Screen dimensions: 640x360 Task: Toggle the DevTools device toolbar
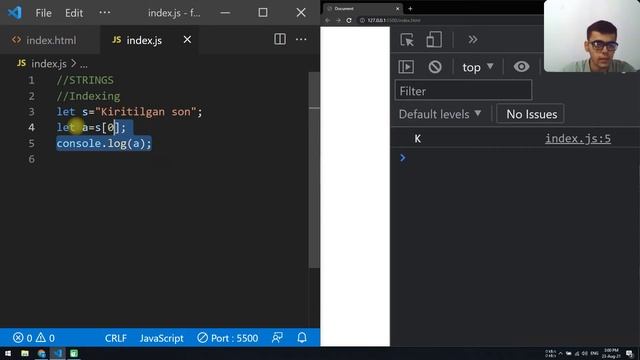[433, 40]
